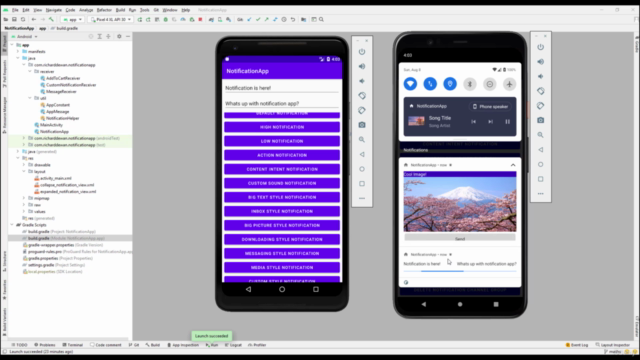This screenshot has height=360, width=640.
Task: Click the Save All toolbar icon
Action: 14,19
